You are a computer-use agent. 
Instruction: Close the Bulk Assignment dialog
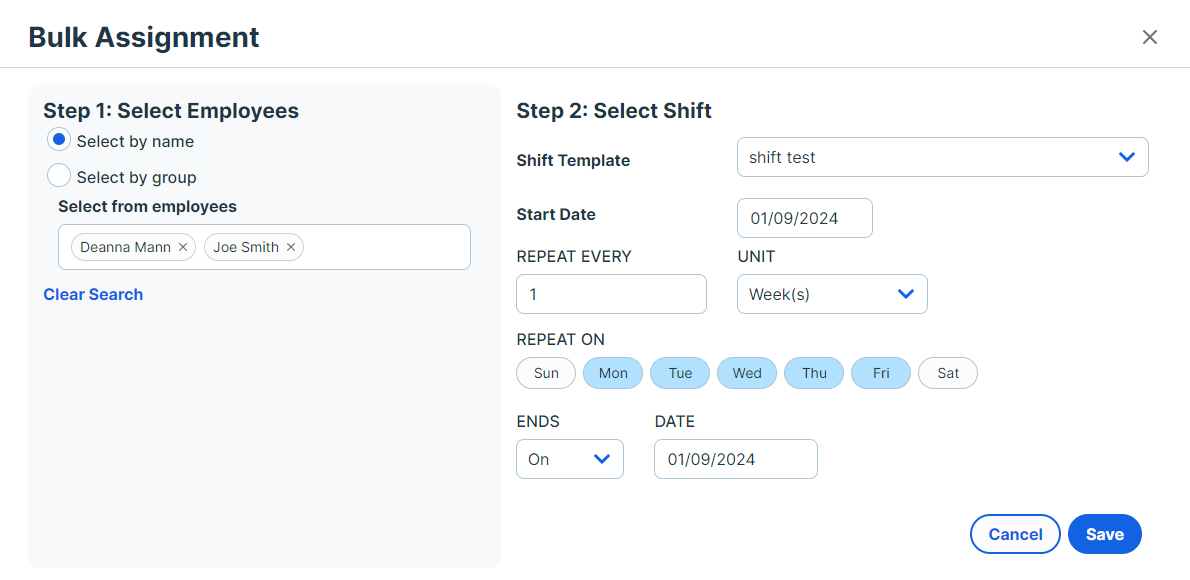1150,37
